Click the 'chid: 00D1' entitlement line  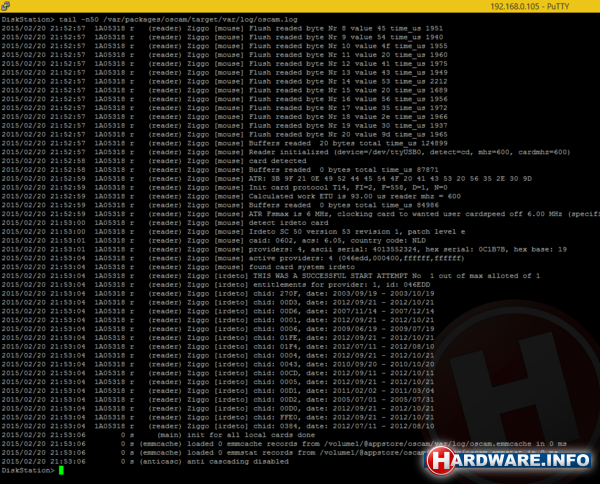pyautogui.click(x=218, y=391)
